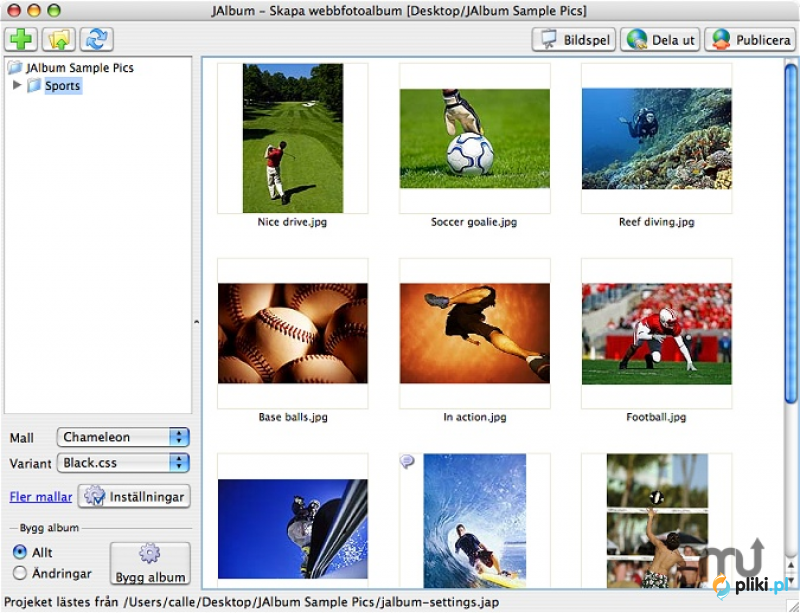Click the Nice drive.jpg file name
Image resolution: width=800 pixels, height=613 pixels.
pos(292,222)
